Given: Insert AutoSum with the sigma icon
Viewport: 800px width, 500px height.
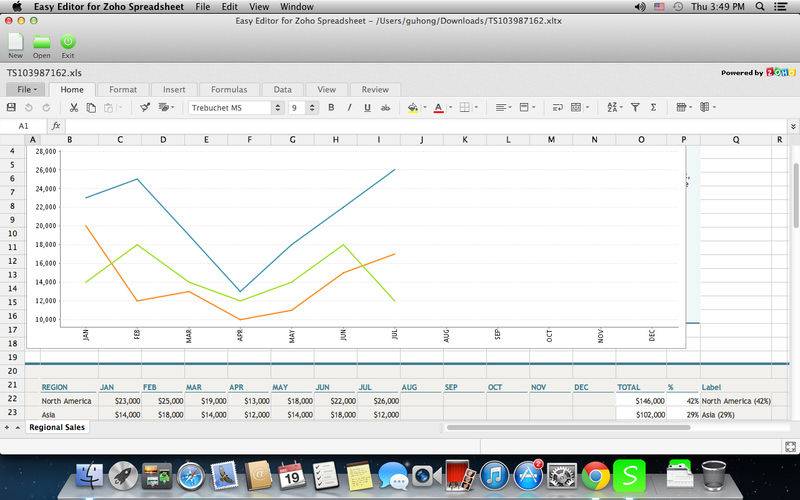Looking at the screenshot, I should 653,107.
